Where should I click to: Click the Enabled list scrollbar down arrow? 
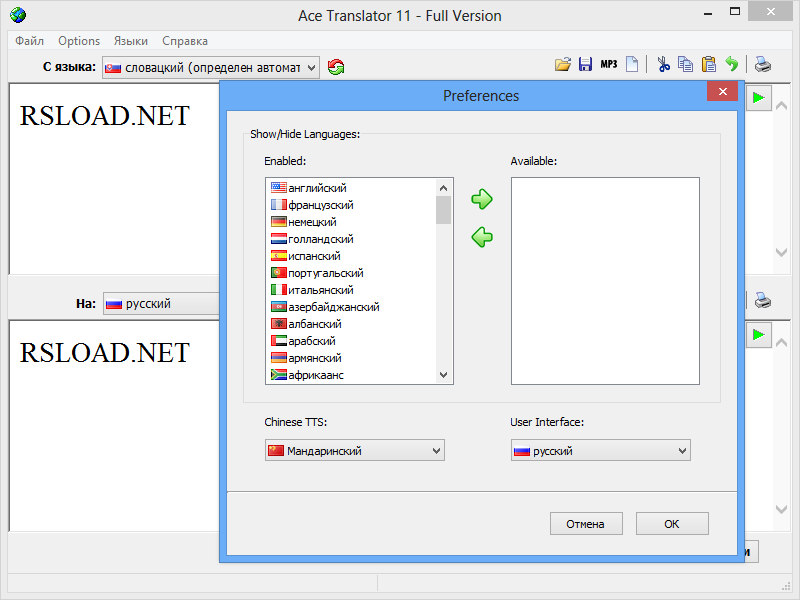pyautogui.click(x=443, y=375)
